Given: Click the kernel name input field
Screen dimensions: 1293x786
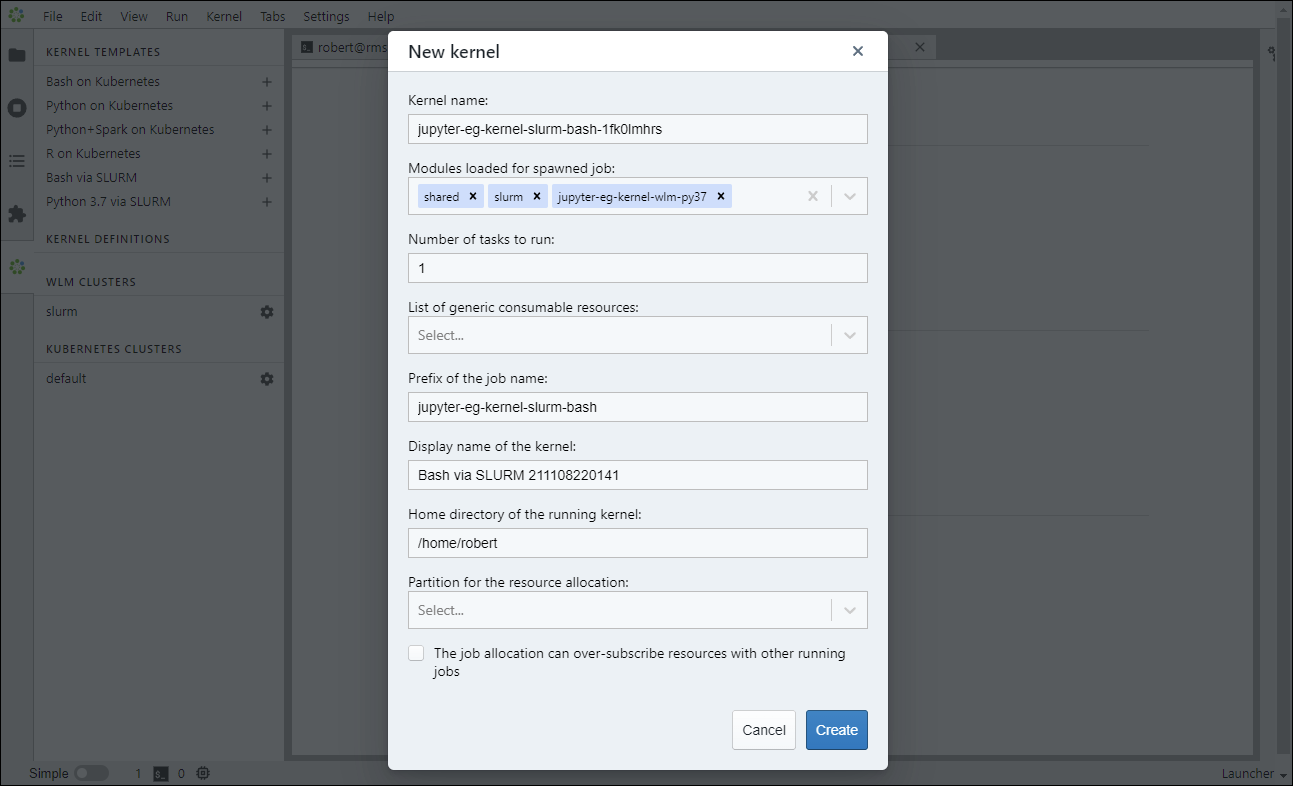Looking at the screenshot, I should (637, 128).
